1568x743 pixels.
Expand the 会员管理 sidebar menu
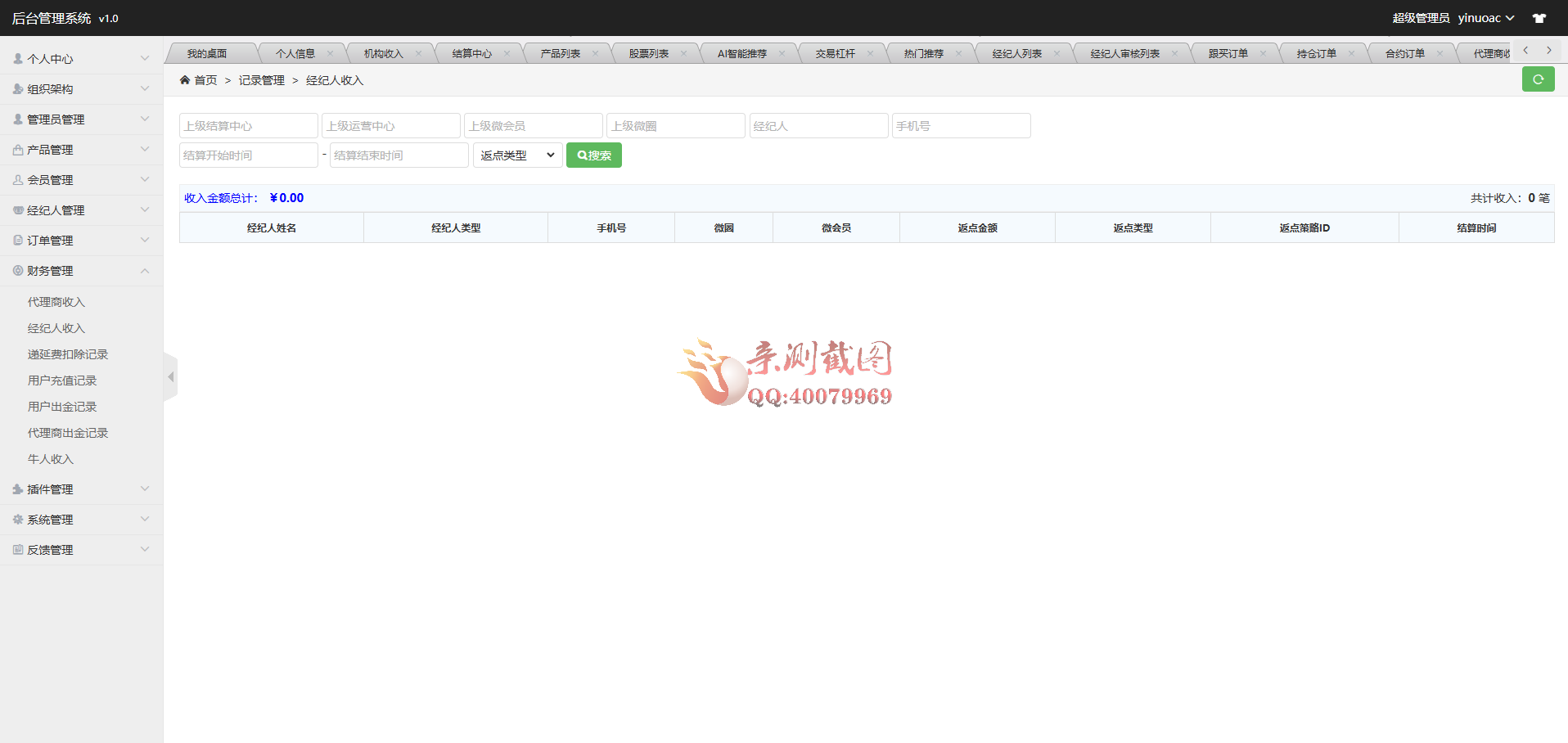pos(81,180)
